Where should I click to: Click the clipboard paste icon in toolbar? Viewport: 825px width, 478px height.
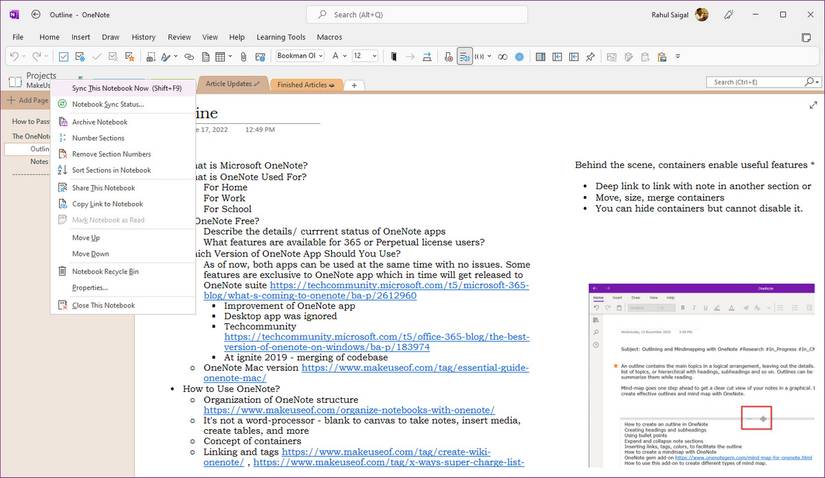click(x=662, y=56)
